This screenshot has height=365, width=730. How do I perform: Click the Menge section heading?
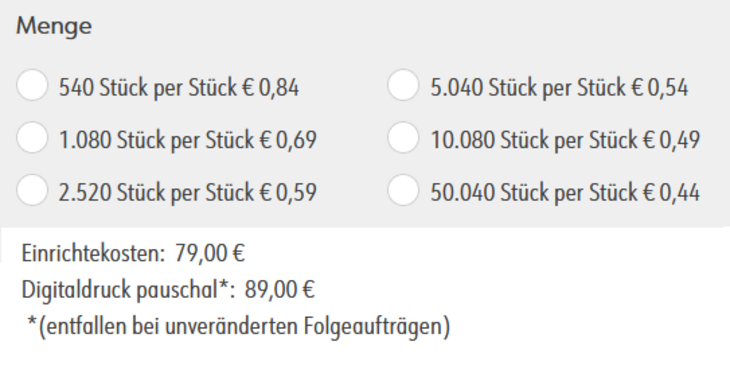point(54,26)
